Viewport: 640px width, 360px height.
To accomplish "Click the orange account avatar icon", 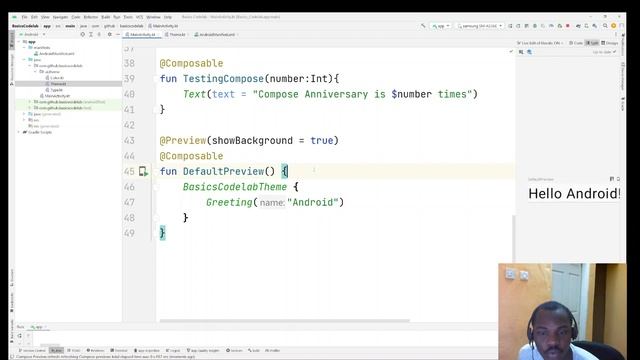I will pyautogui.click(x=613, y=26).
